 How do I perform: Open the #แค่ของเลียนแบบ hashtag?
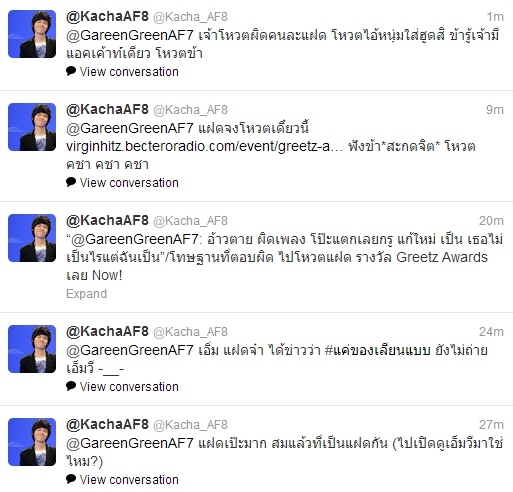377,350
